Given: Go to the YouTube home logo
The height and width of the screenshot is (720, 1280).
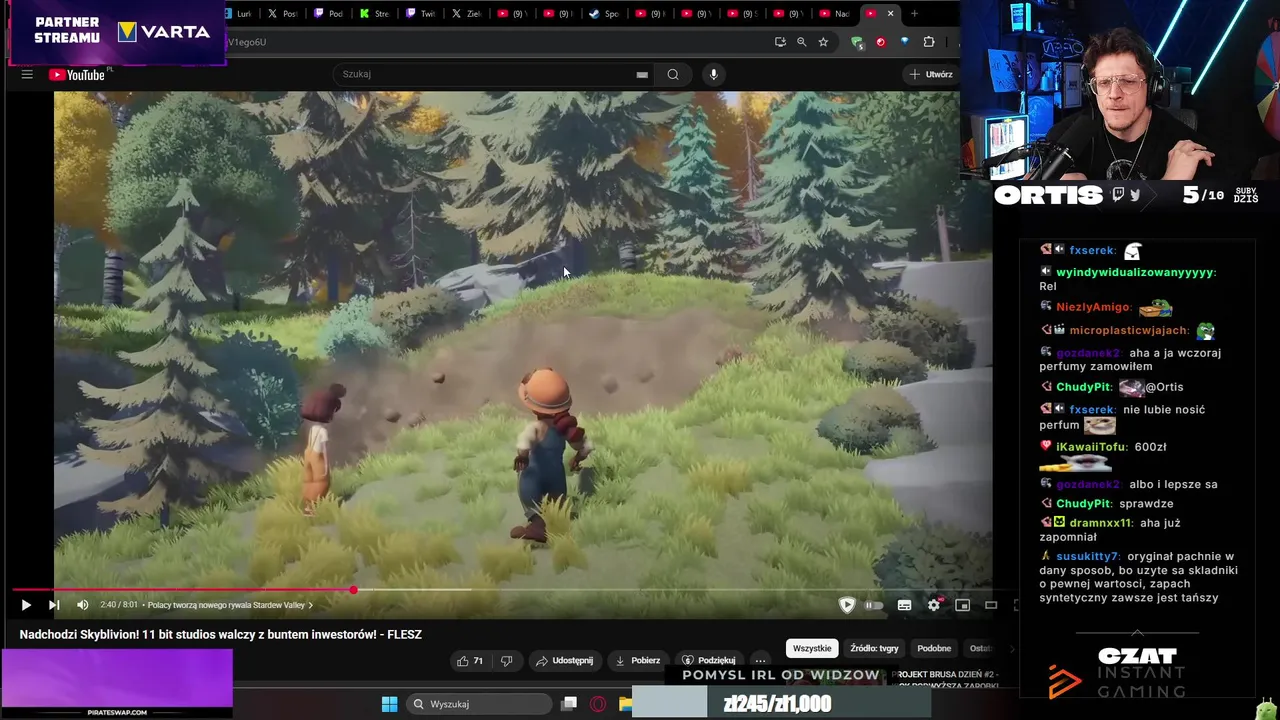Looking at the screenshot, I should [x=77, y=74].
